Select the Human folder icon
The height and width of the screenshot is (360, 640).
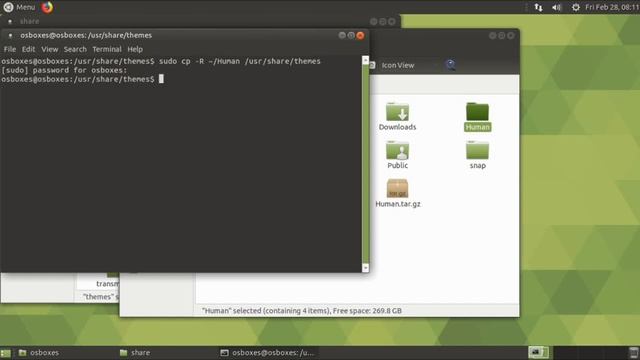[478, 111]
